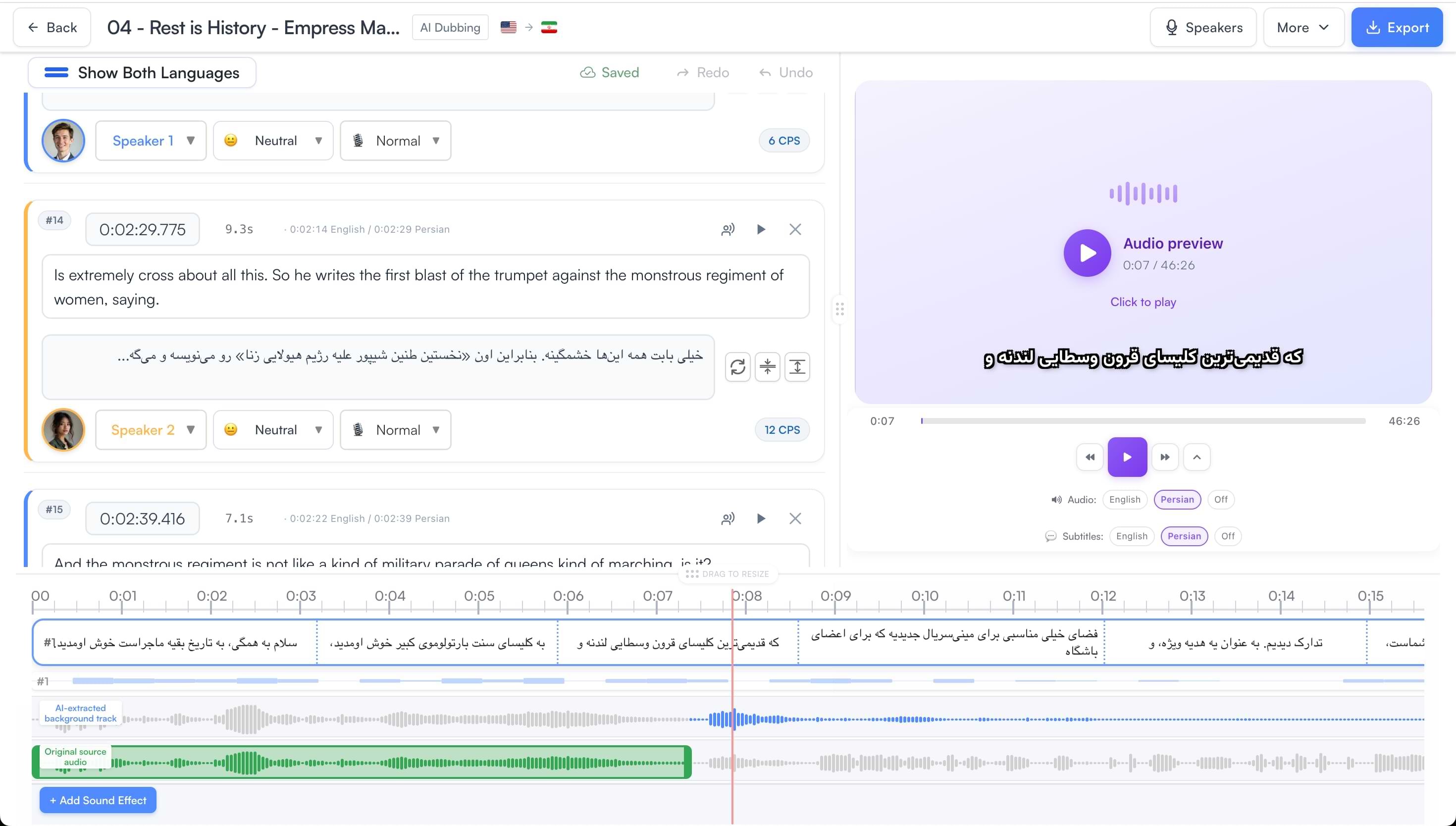Open the Neutral emotion dropdown beside Speaker 1
The image size is (1456, 826).
273,141
